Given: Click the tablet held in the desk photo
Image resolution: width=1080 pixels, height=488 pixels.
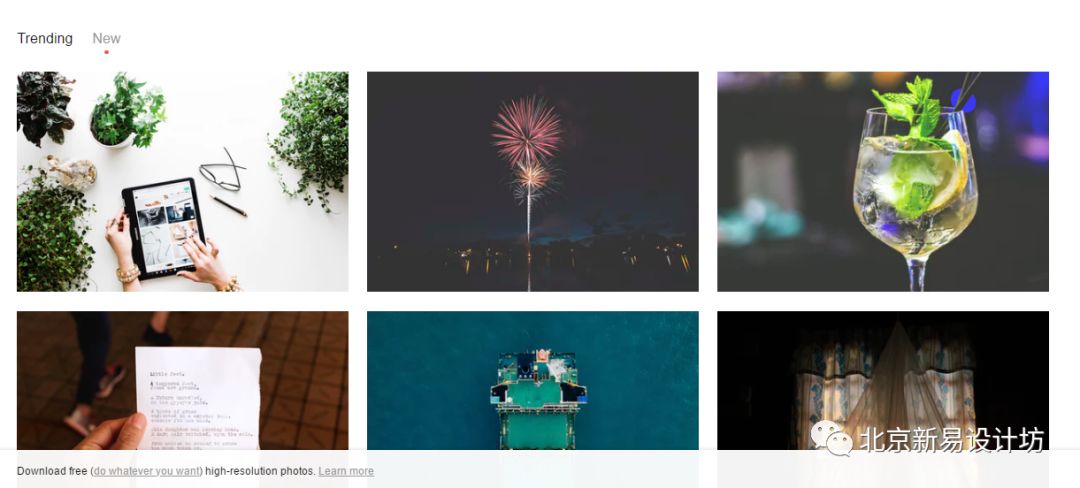Looking at the screenshot, I should point(164,227).
